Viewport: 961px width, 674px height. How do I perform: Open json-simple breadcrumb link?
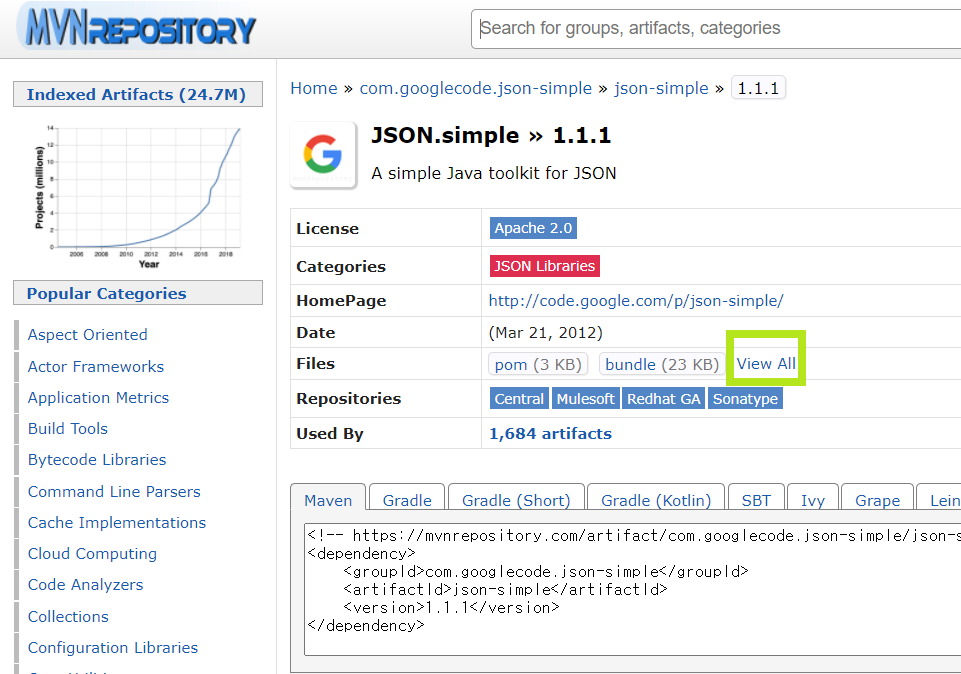tap(661, 88)
